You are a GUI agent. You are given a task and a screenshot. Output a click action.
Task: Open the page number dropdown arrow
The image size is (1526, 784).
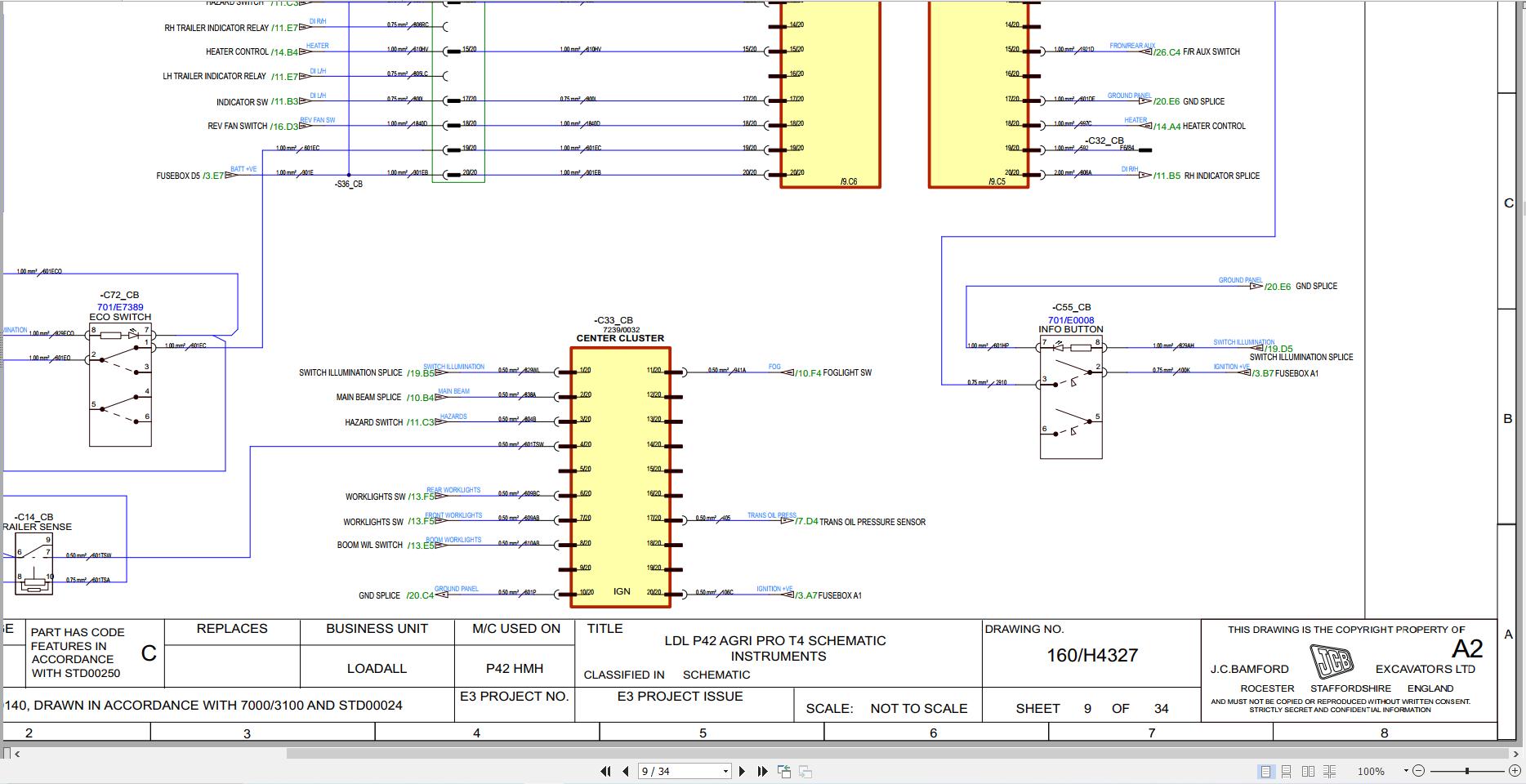[725, 771]
